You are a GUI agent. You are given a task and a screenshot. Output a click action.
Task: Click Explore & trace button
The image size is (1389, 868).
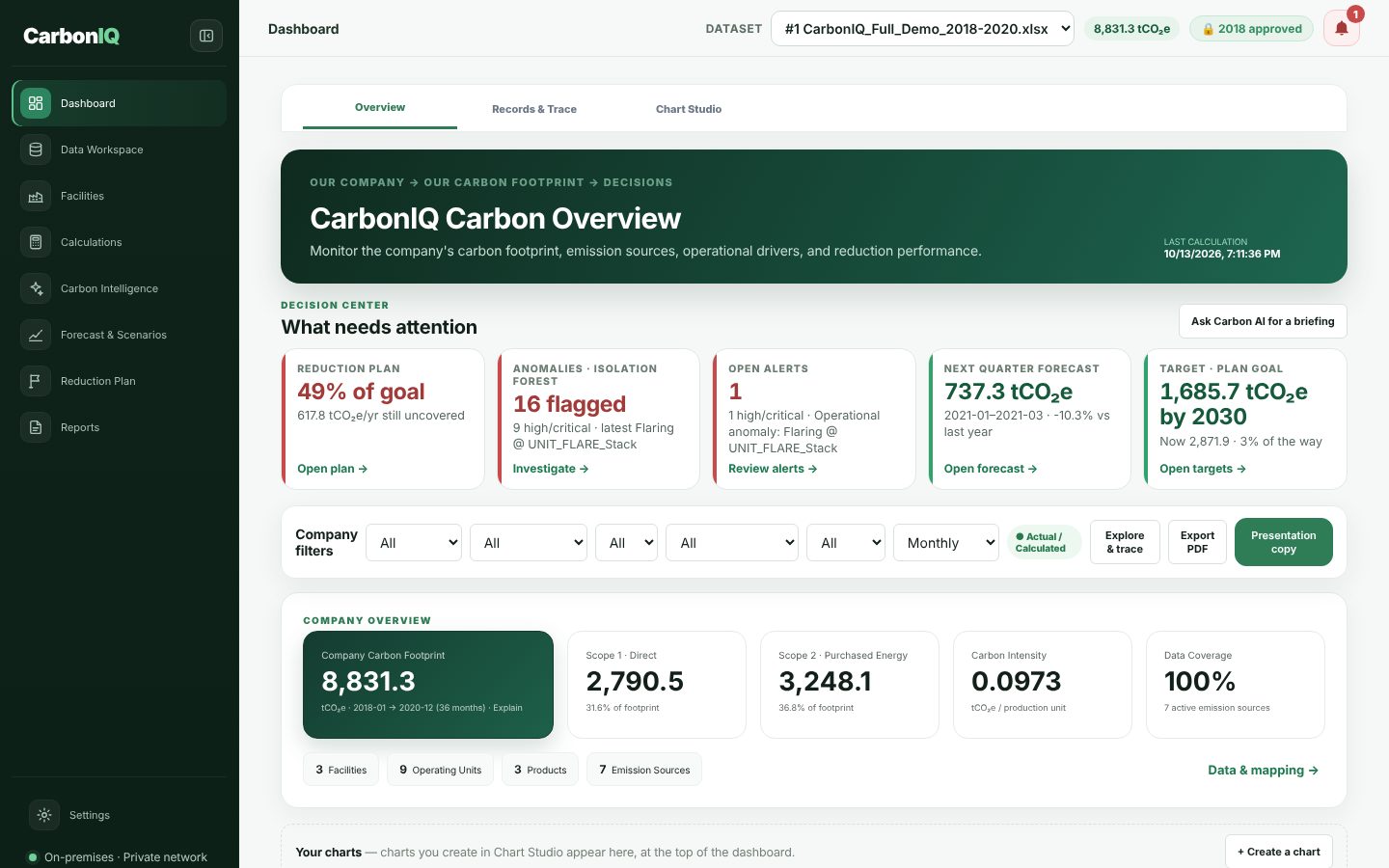[x=1125, y=542]
